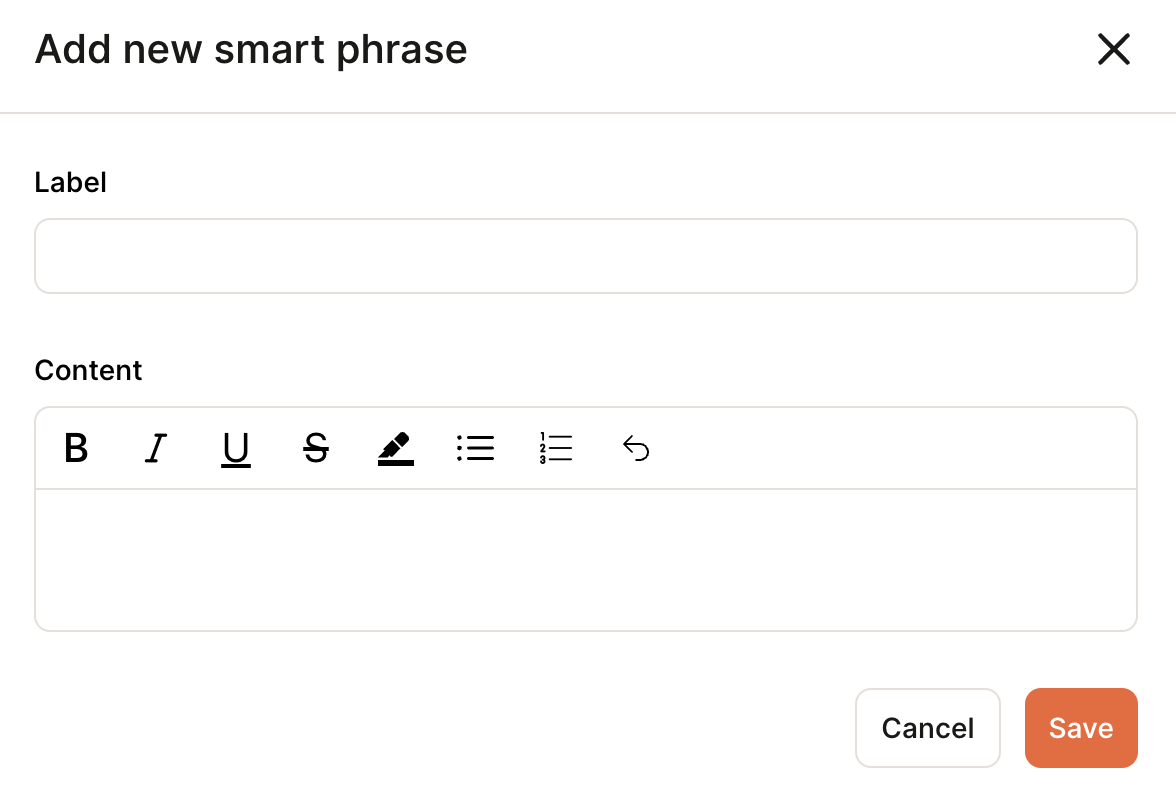This screenshot has width=1176, height=792.
Task: Activate the U toolbar button
Action: coord(236,448)
